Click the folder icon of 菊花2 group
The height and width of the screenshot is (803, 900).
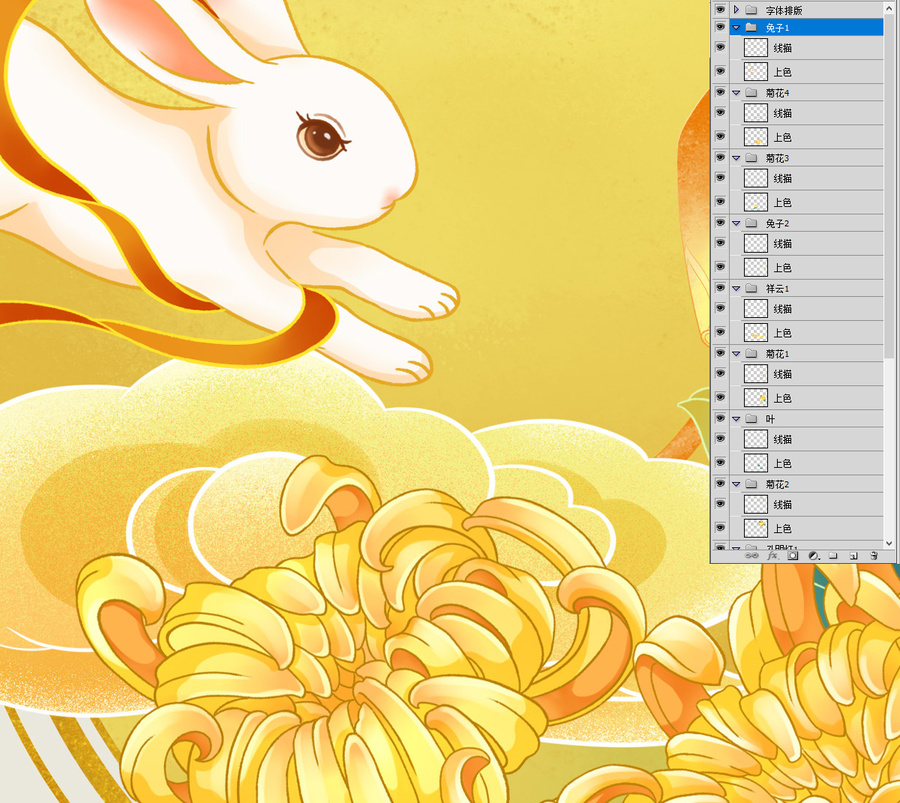[751, 484]
